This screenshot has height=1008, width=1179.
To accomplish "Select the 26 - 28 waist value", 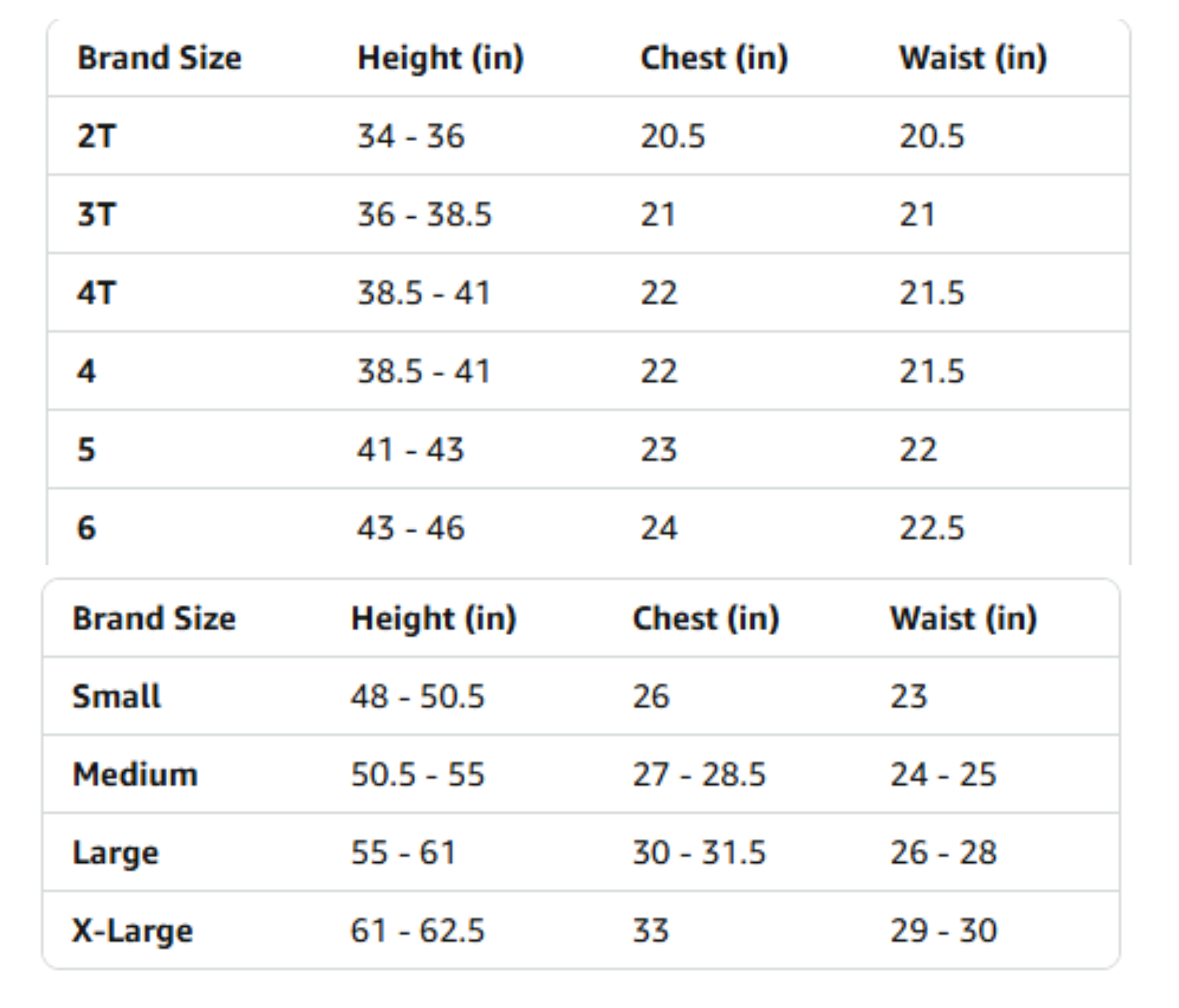I will (943, 853).
